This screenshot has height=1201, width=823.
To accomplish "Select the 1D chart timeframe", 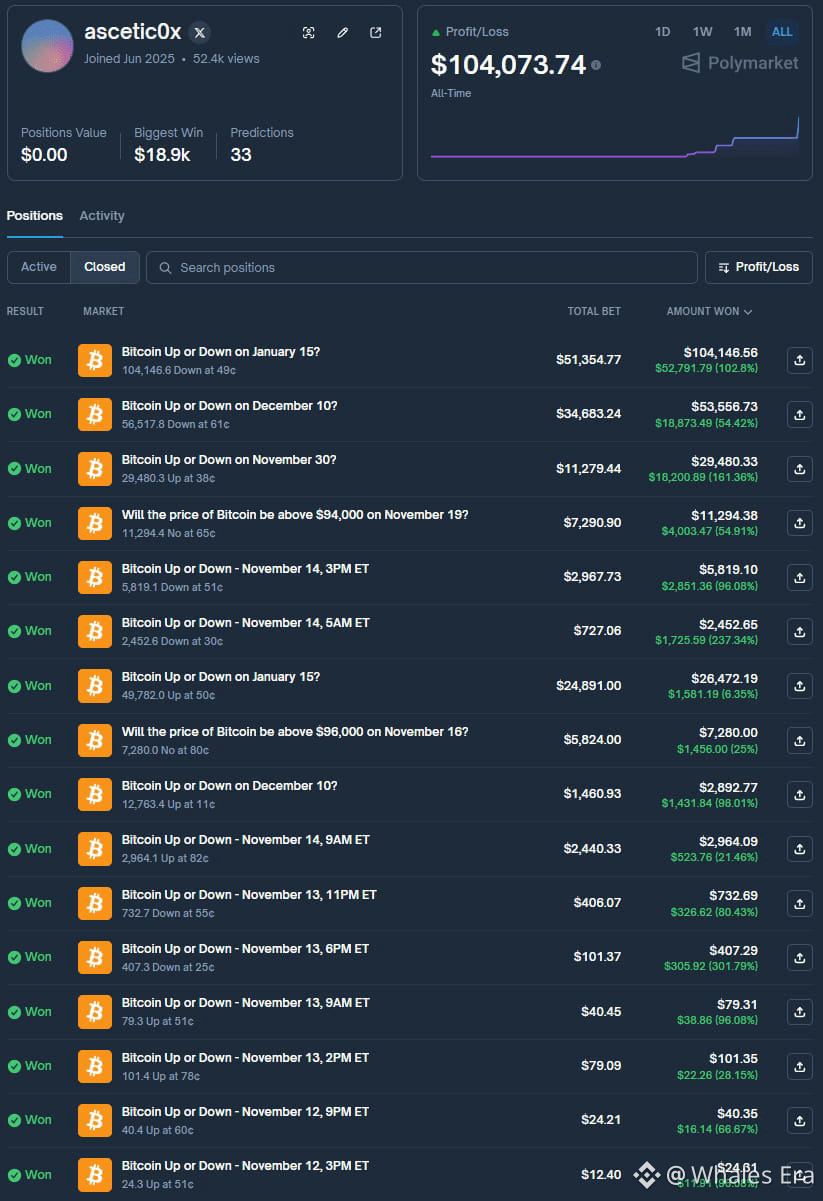I will point(662,31).
